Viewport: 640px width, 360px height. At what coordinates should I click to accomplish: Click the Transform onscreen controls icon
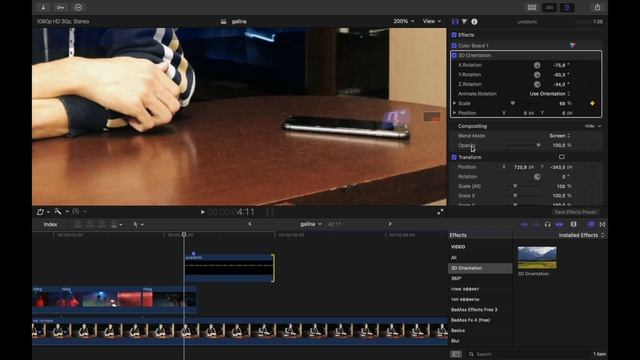(562, 157)
